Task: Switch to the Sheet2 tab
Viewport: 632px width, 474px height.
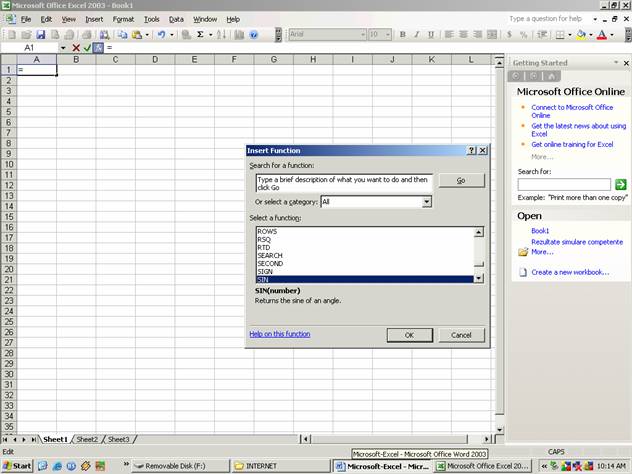Action: (87, 439)
